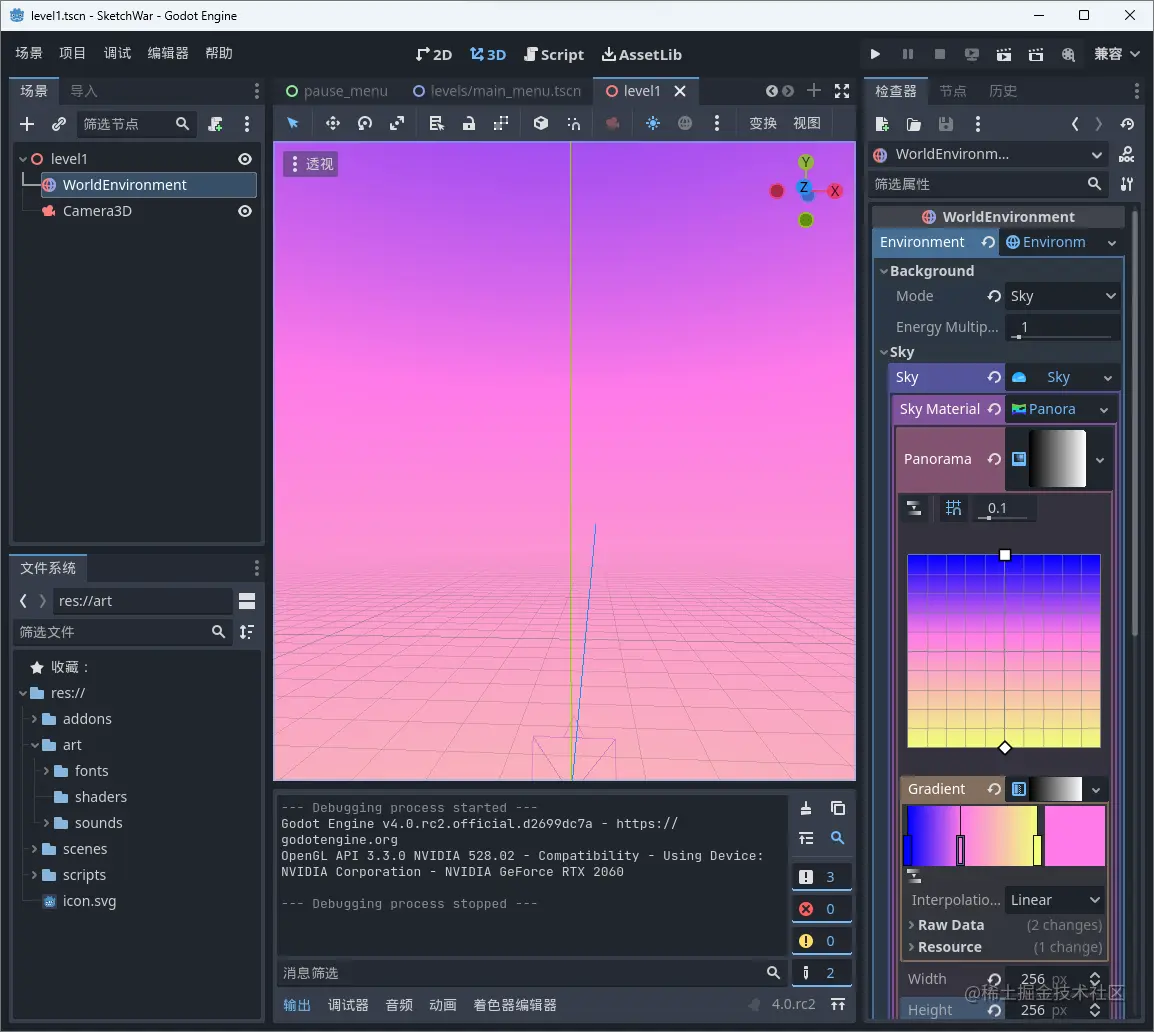Open the AssetLib workspace

pyautogui.click(x=641, y=54)
